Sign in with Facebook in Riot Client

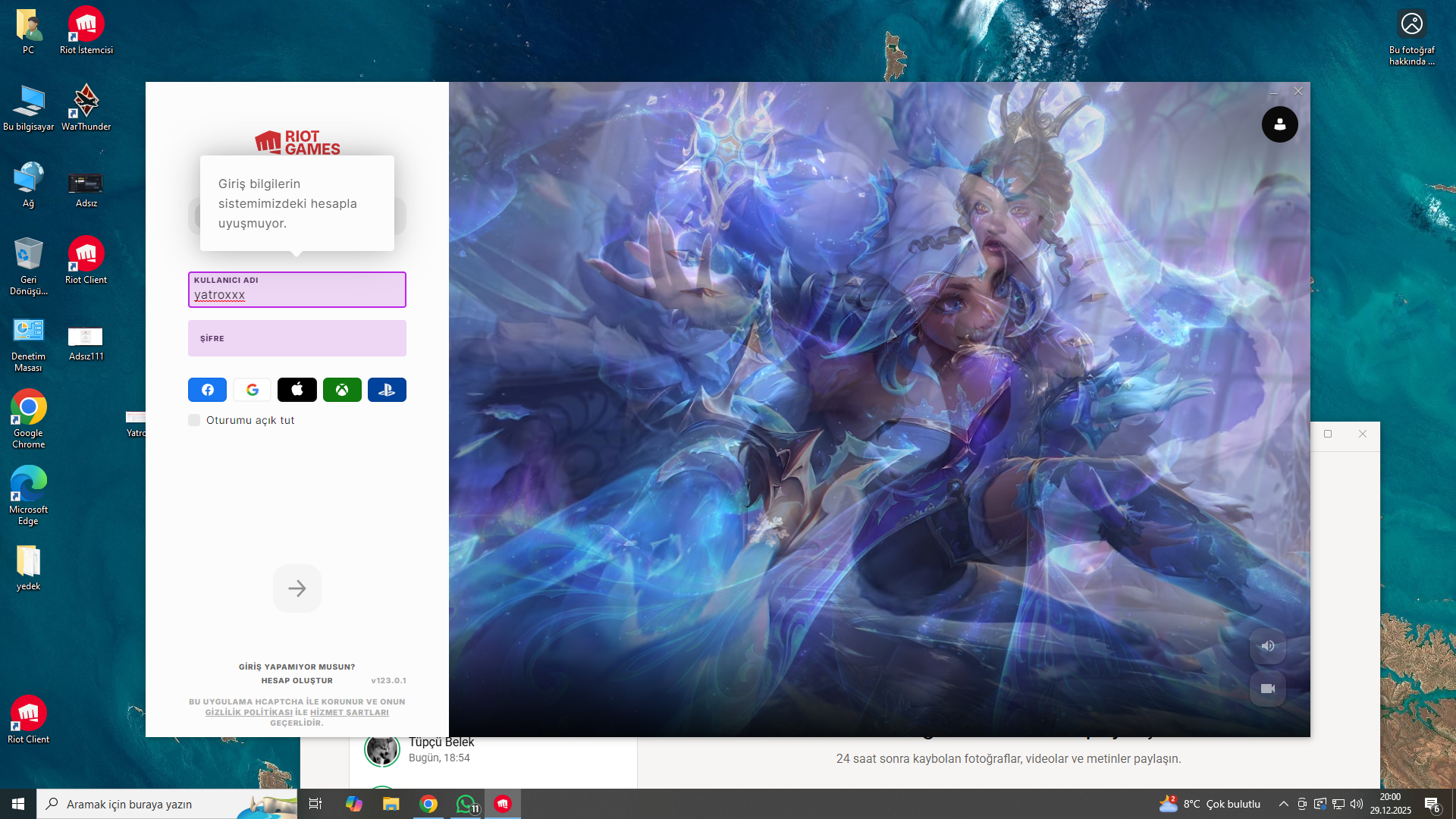coord(207,390)
